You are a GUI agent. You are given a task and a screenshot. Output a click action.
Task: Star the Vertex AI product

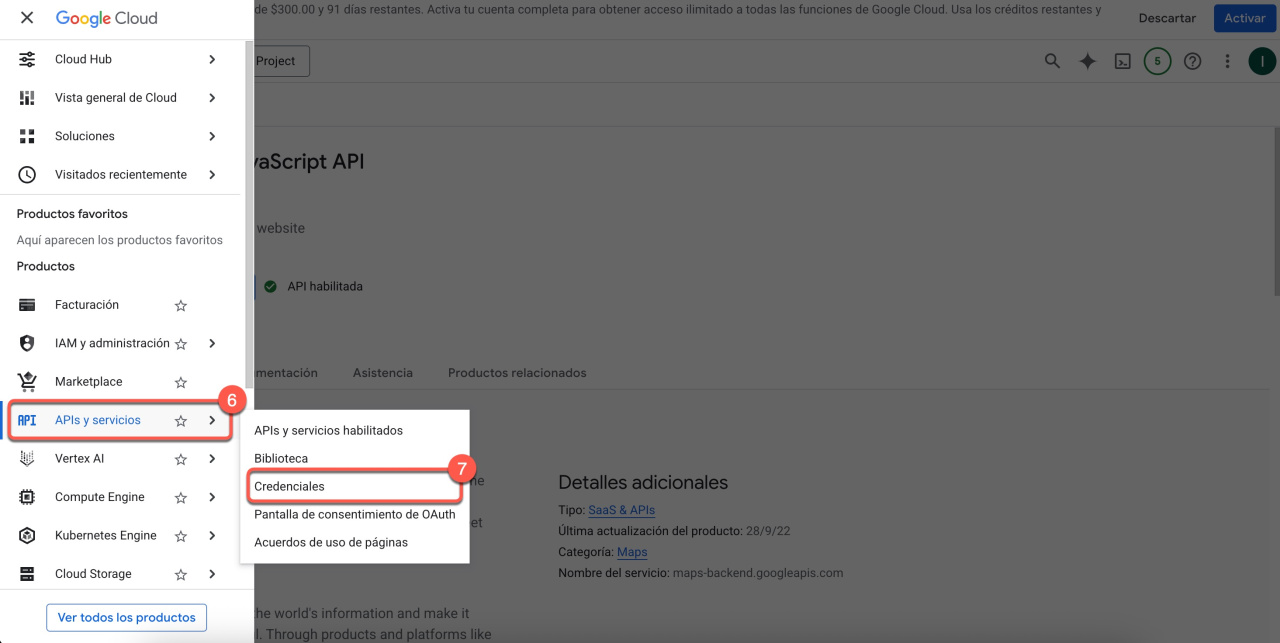(181, 459)
